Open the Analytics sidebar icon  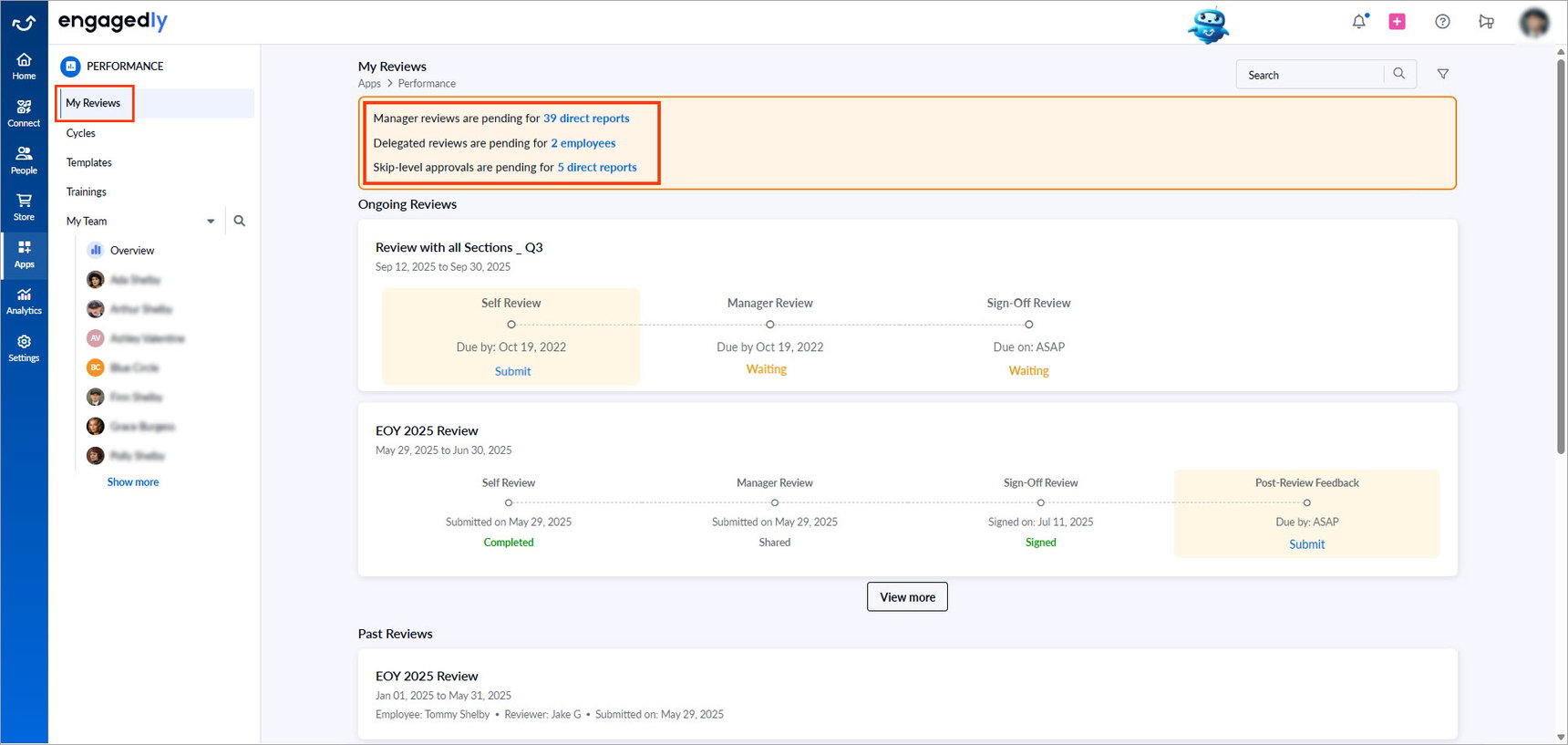point(24,301)
